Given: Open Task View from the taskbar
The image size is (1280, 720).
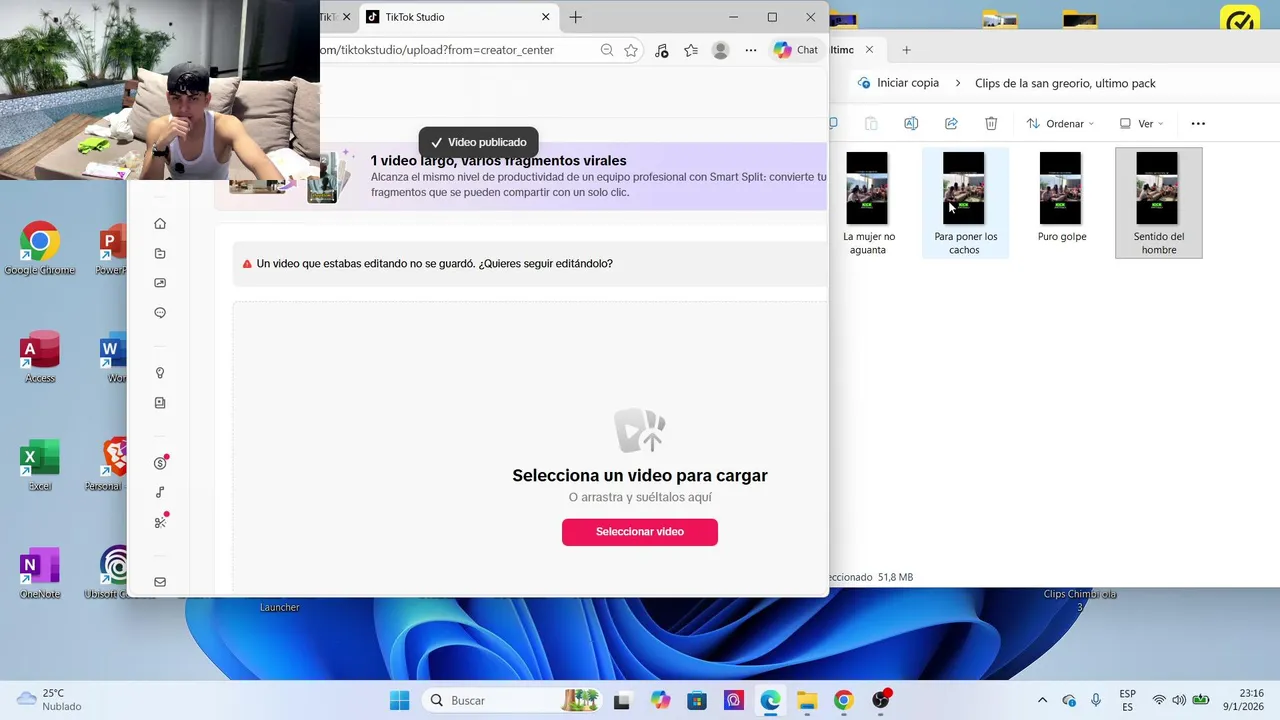Looking at the screenshot, I should [x=622, y=701].
